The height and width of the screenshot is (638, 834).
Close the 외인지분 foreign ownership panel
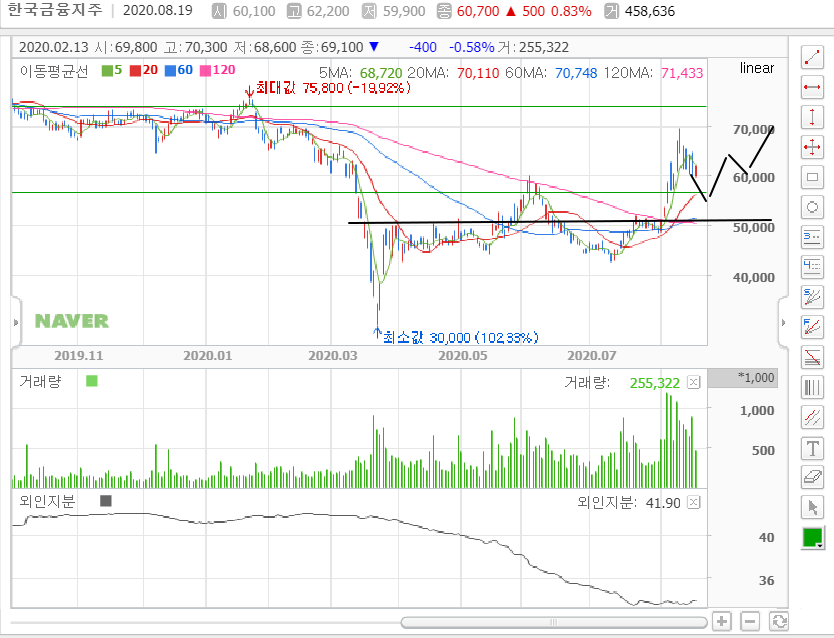[694, 502]
